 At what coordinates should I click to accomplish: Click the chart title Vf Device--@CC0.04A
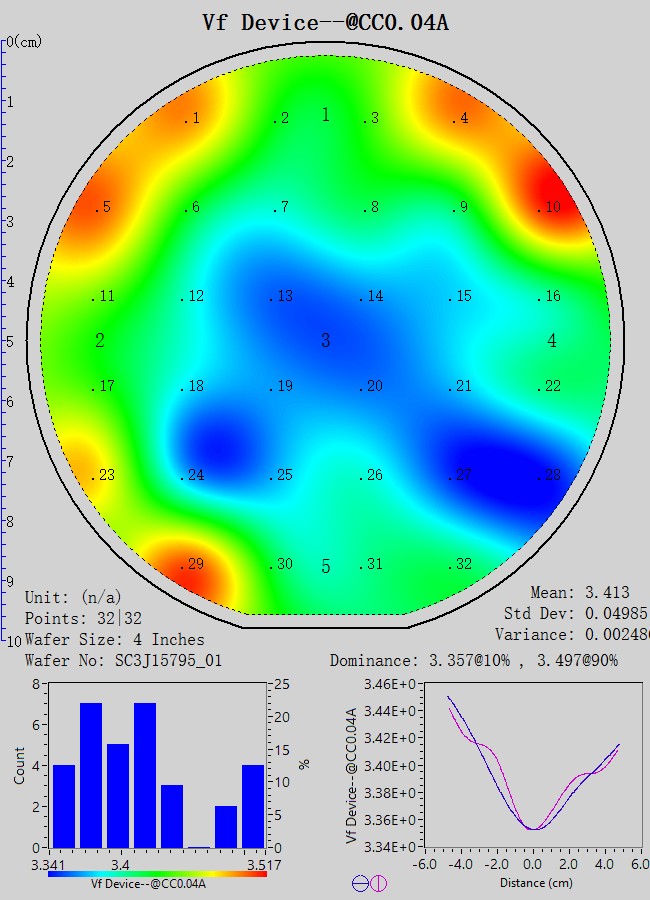325,22
